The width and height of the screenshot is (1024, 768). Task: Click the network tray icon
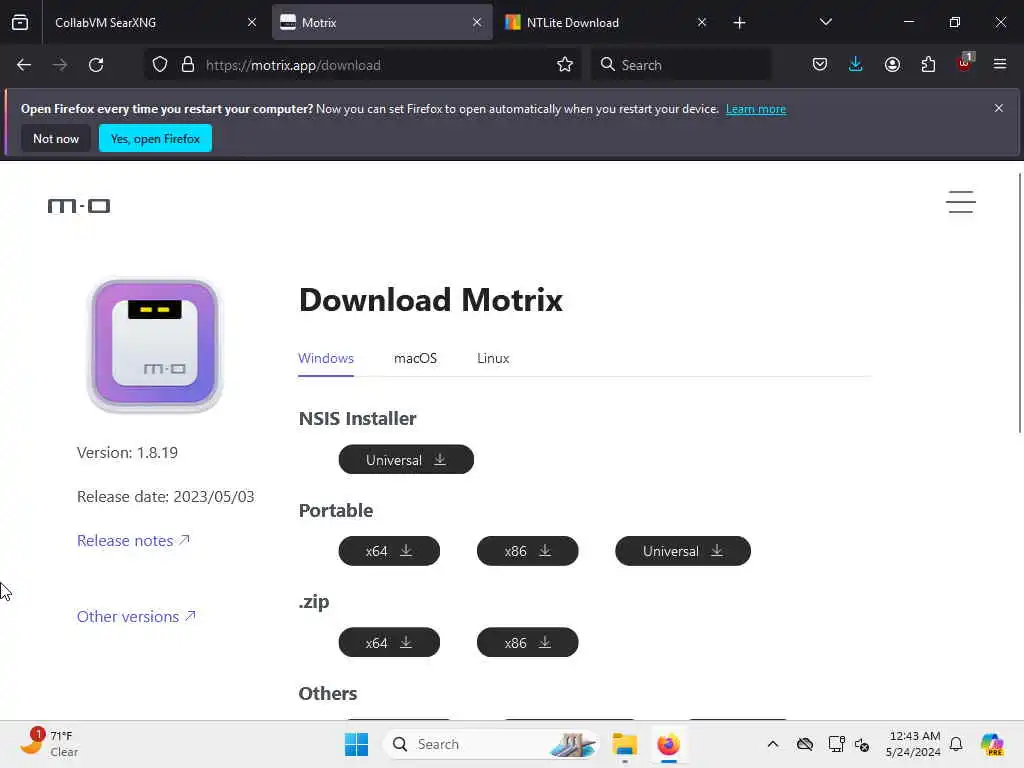[x=836, y=744]
